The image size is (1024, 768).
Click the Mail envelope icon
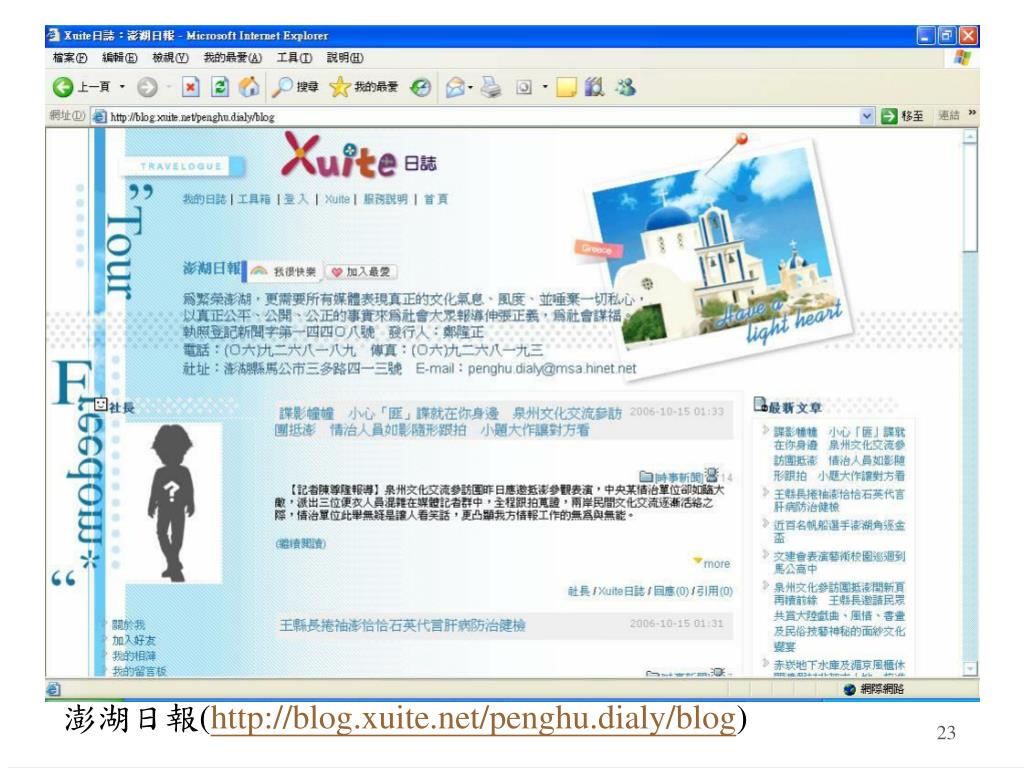click(x=455, y=87)
